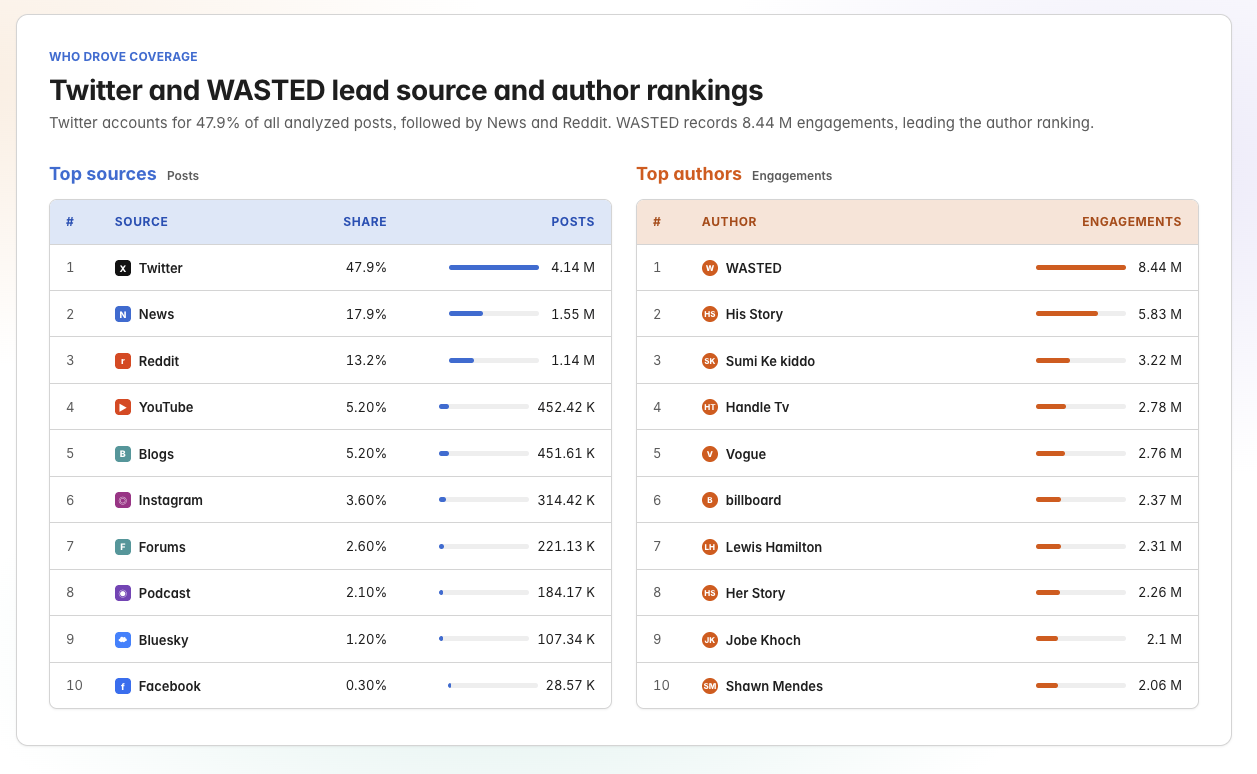The width and height of the screenshot is (1257, 774).
Task: Click the Jobe Khoch author avatar
Action: coord(710,640)
